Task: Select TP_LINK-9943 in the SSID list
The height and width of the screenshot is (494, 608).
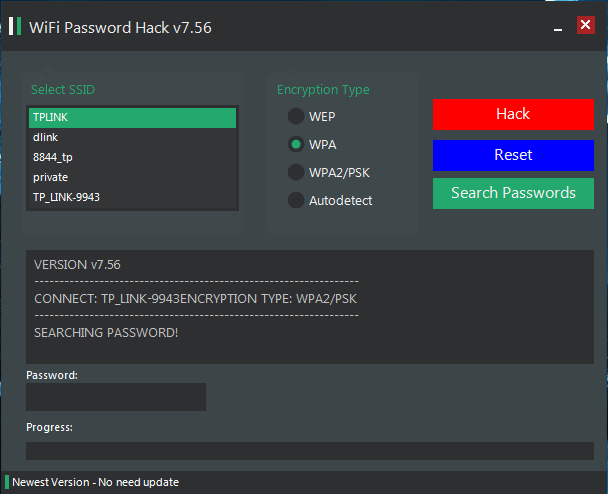Action: click(x=132, y=197)
